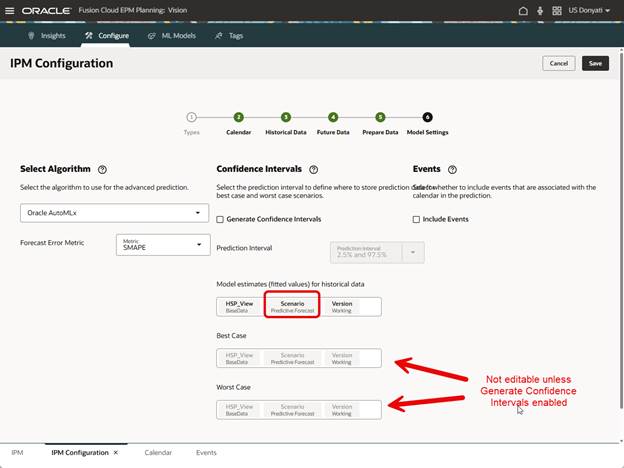Open help icon beside Events heading
Viewport: 624px width, 468px height.
[x=452, y=170]
